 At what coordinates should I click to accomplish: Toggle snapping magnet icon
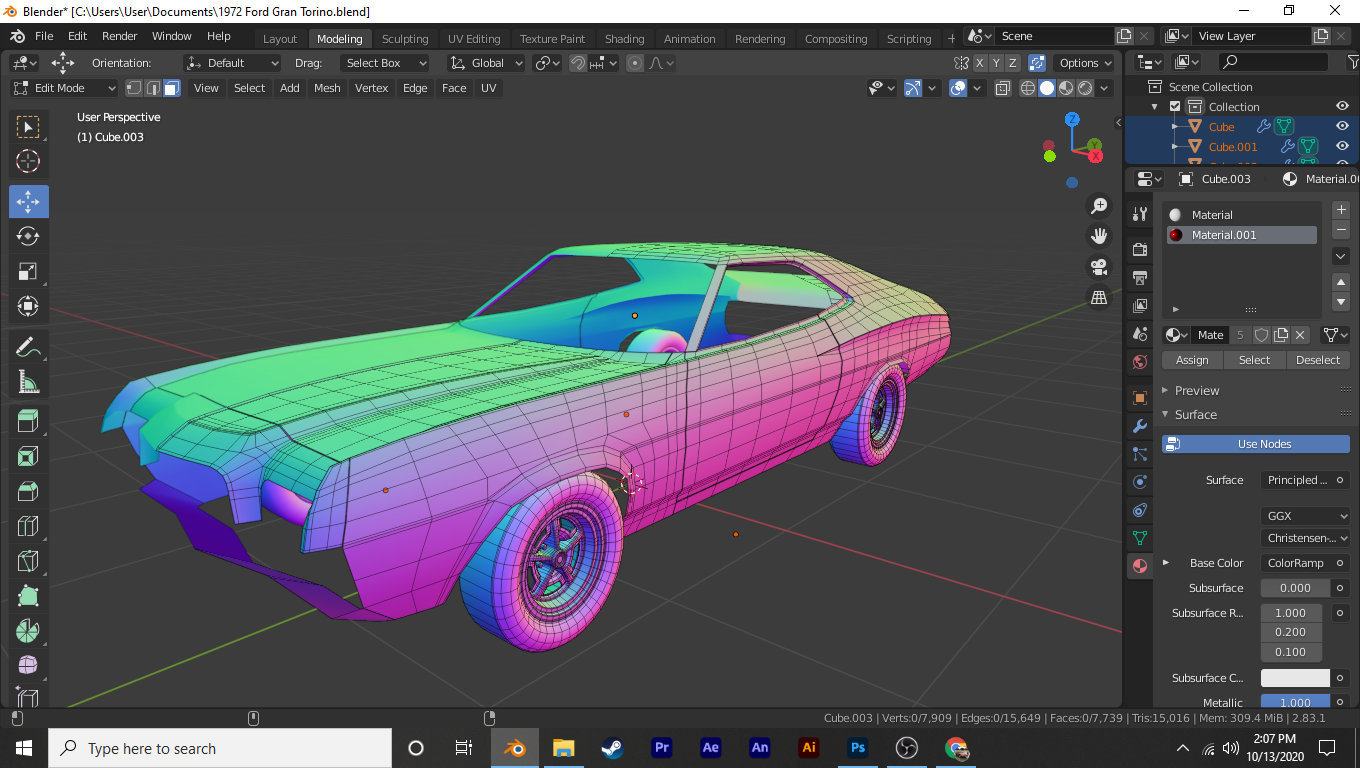point(578,63)
